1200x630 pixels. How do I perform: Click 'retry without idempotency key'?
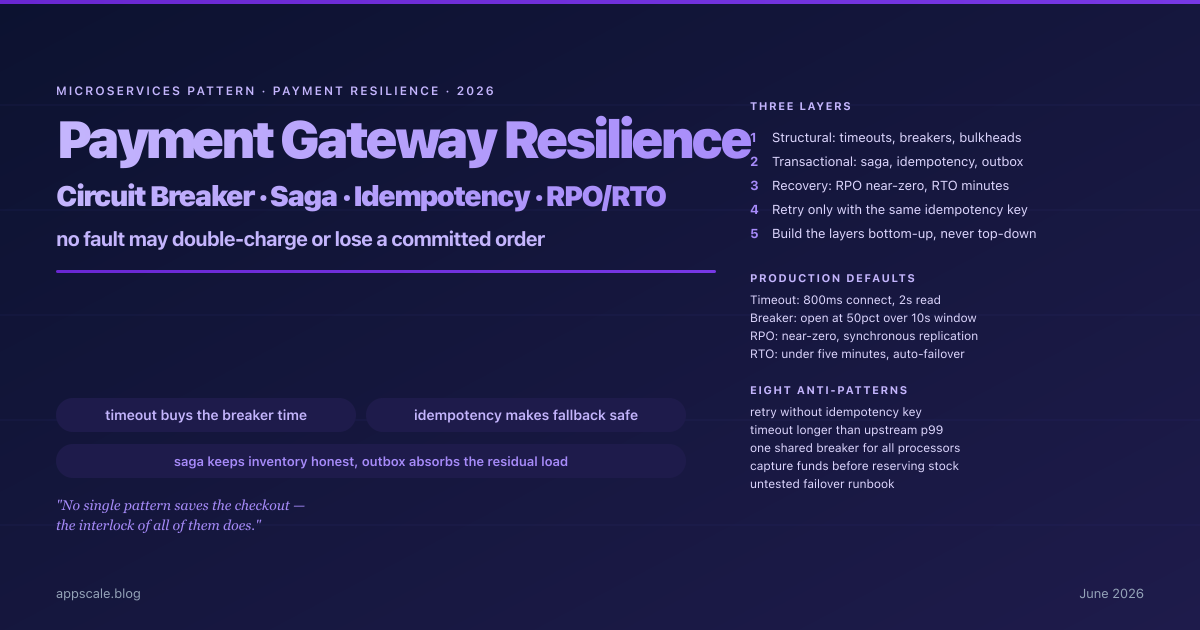pos(836,412)
